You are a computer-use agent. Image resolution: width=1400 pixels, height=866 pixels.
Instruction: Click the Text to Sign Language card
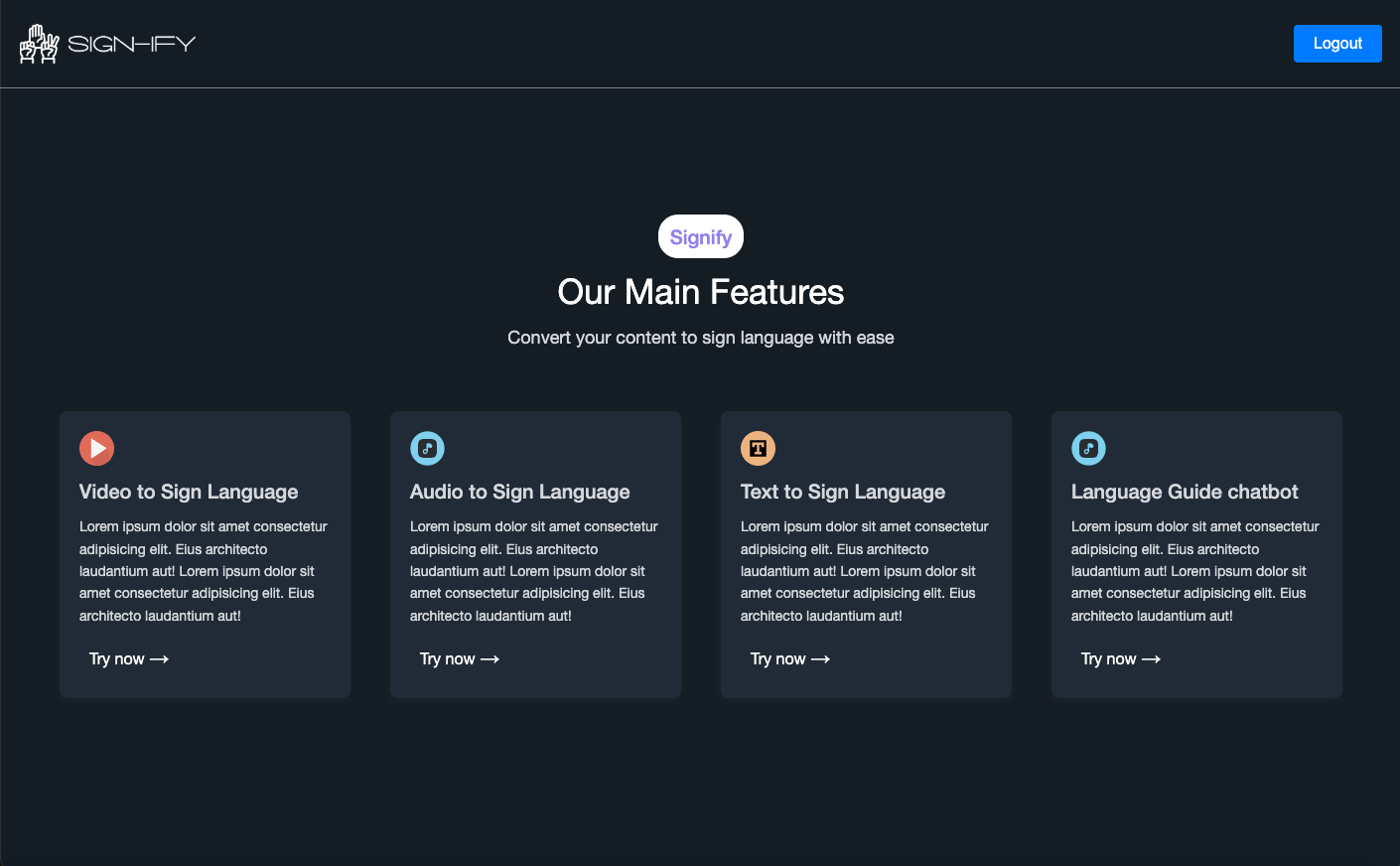point(866,554)
